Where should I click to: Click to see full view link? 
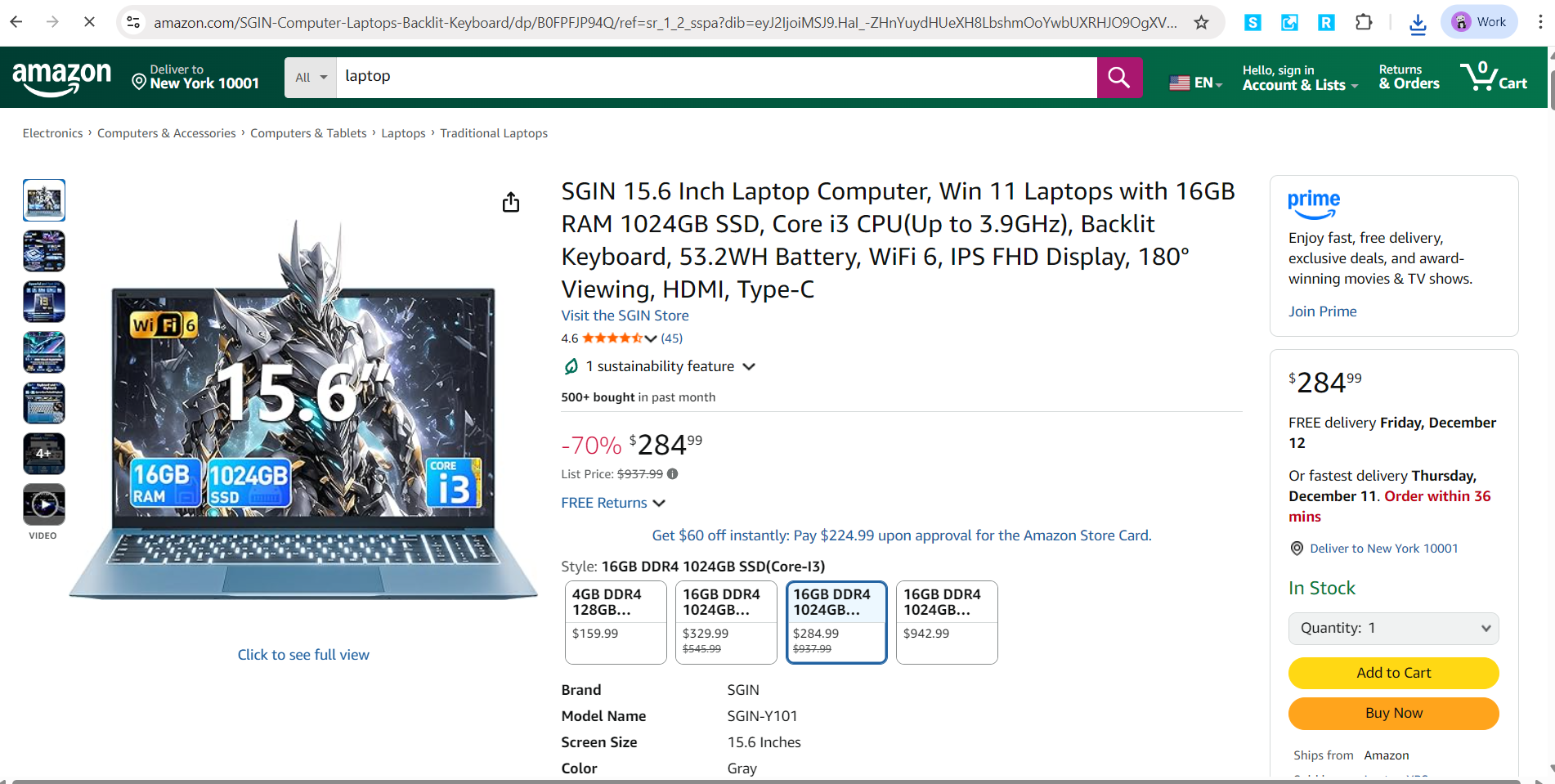(303, 655)
